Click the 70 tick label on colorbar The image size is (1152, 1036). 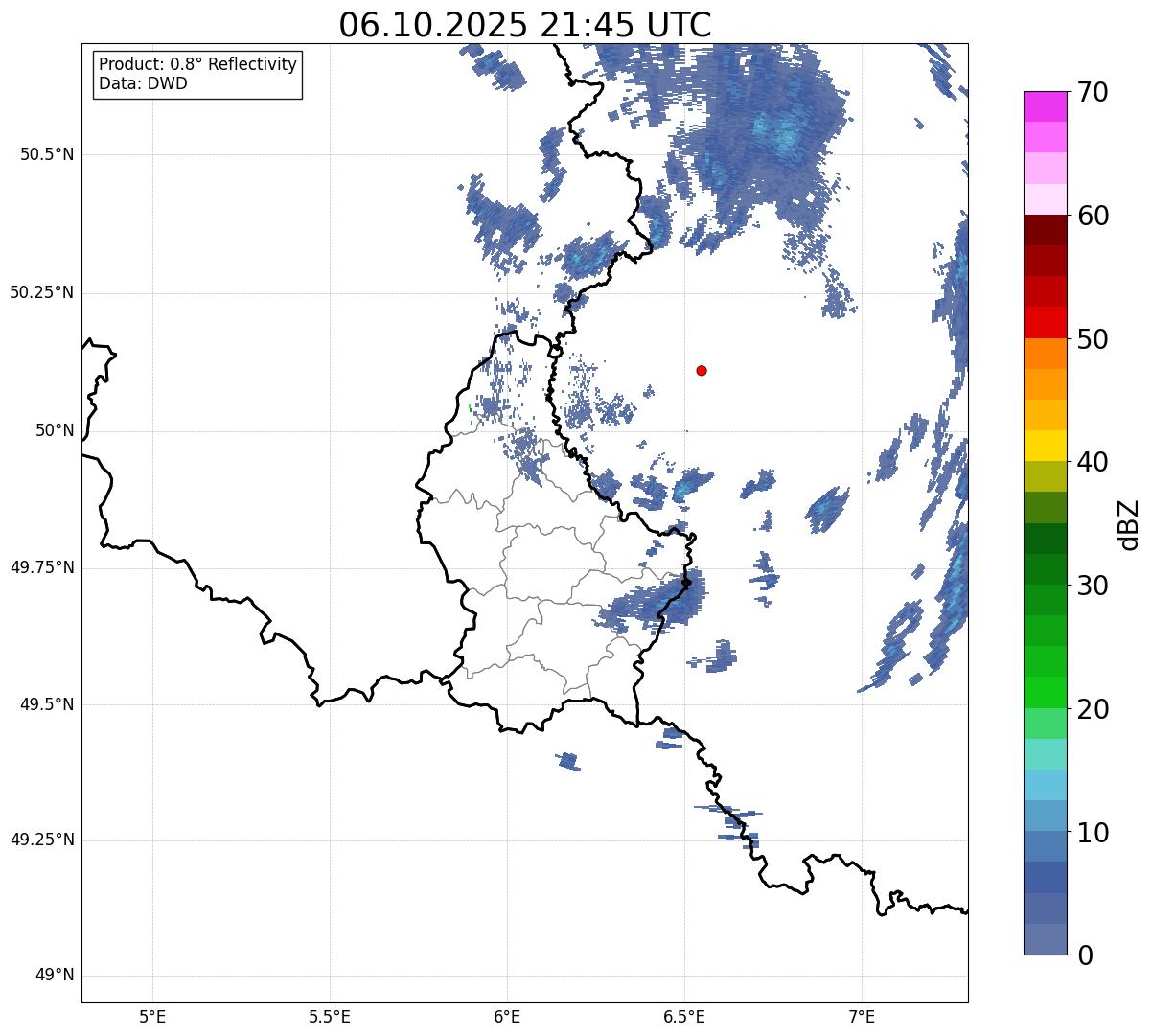[x=1093, y=92]
